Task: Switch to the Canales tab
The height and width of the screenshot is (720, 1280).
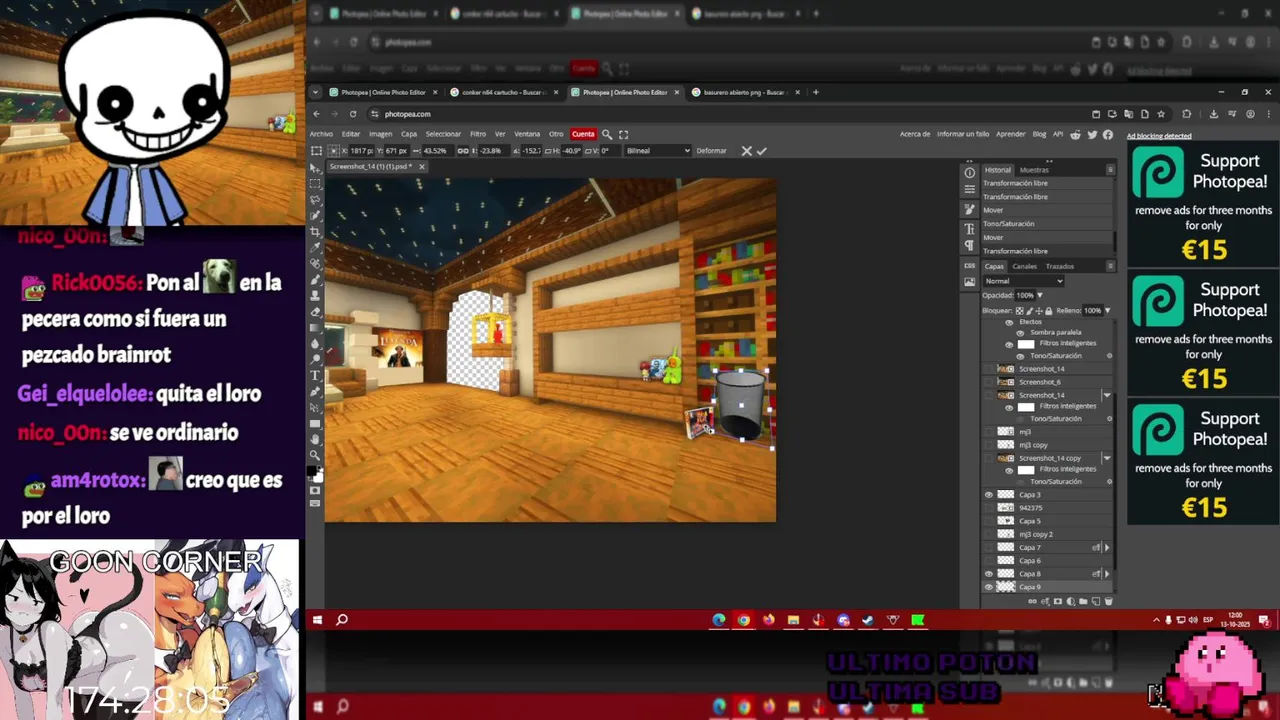Action: tap(1025, 266)
